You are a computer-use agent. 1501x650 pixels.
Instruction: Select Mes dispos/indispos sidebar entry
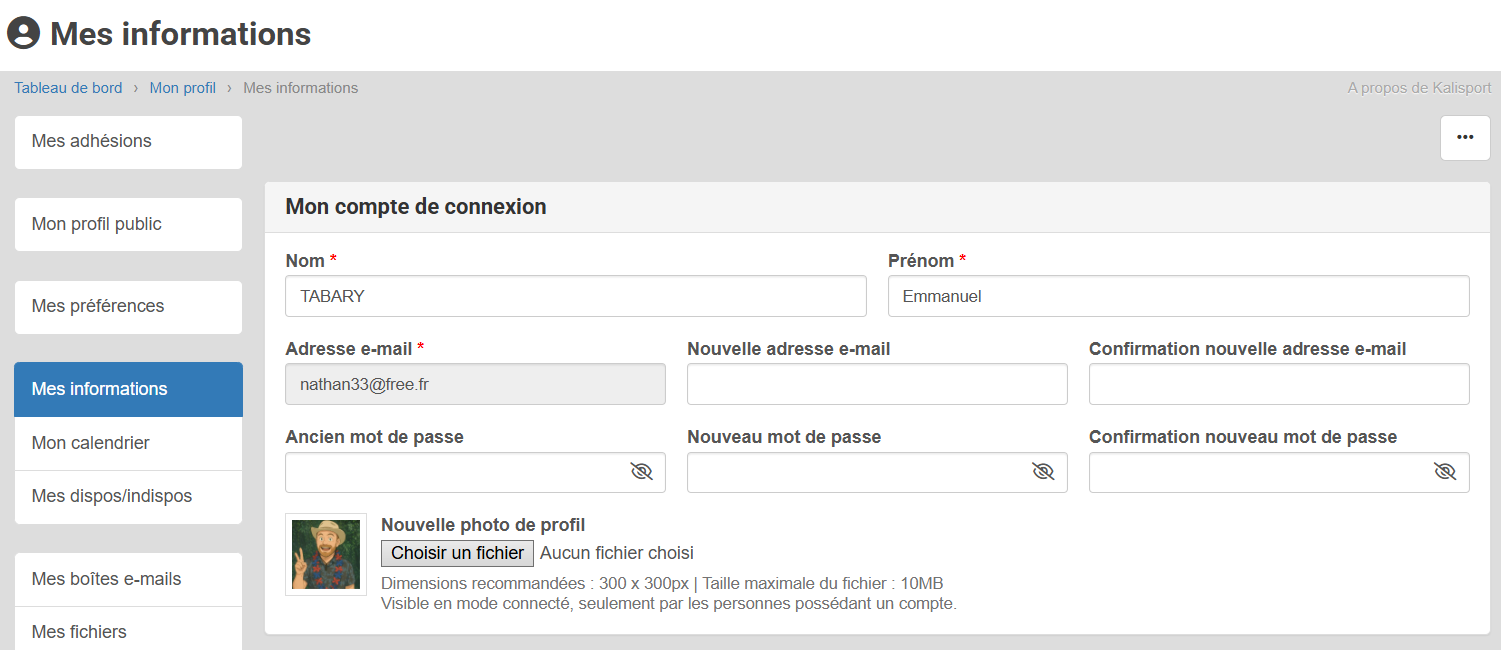[x=128, y=496]
